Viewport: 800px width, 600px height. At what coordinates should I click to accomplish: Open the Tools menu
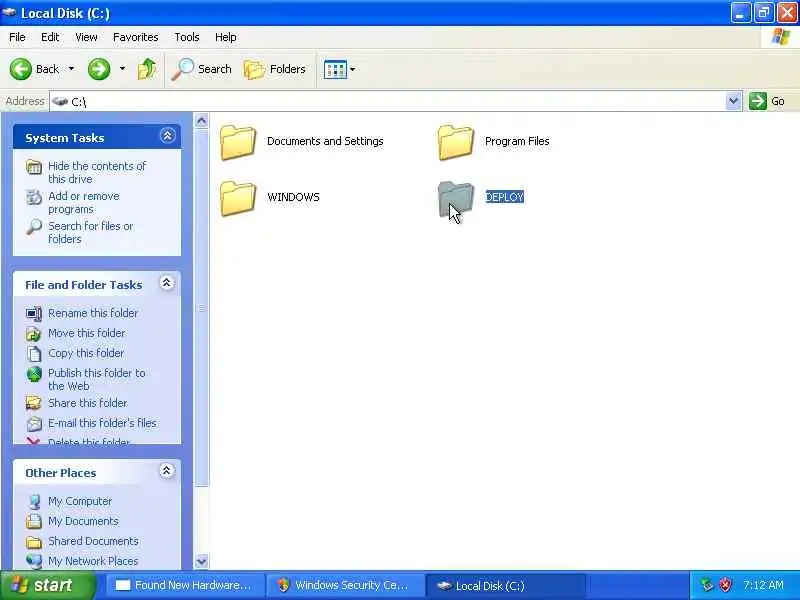point(187,37)
